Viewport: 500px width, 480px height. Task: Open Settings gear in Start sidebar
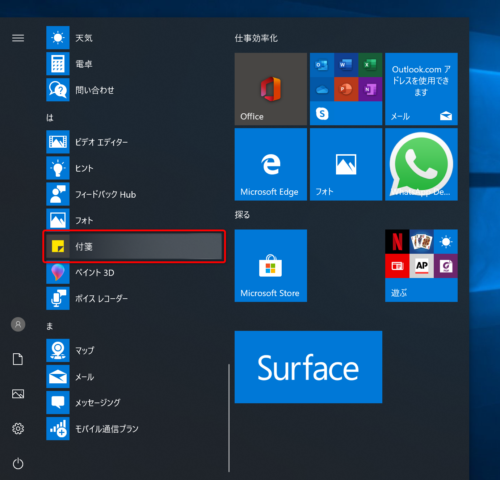18,428
